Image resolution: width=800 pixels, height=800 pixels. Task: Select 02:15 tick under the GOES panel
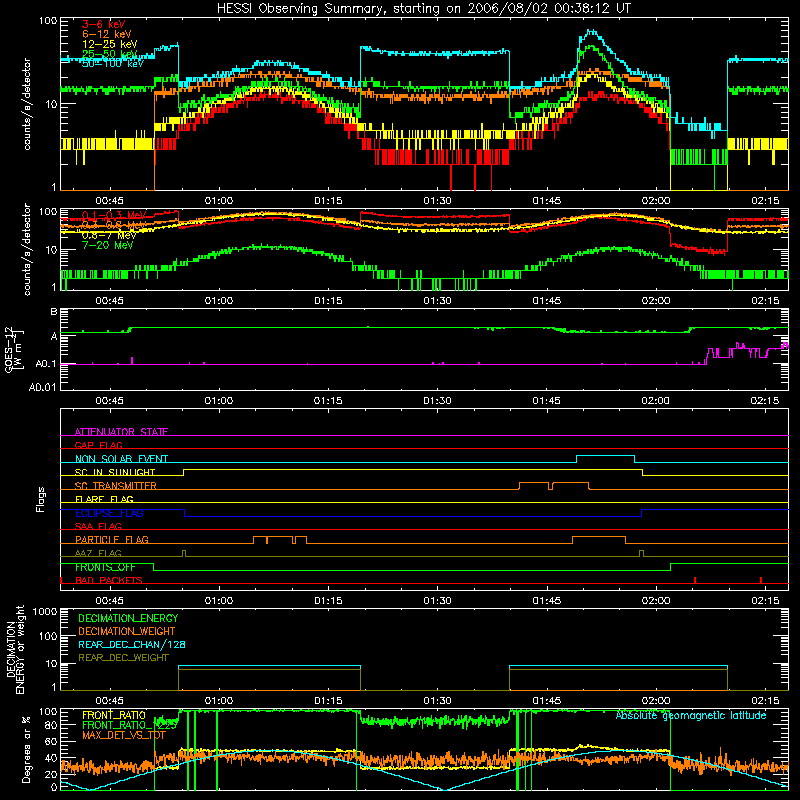pos(765,401)
